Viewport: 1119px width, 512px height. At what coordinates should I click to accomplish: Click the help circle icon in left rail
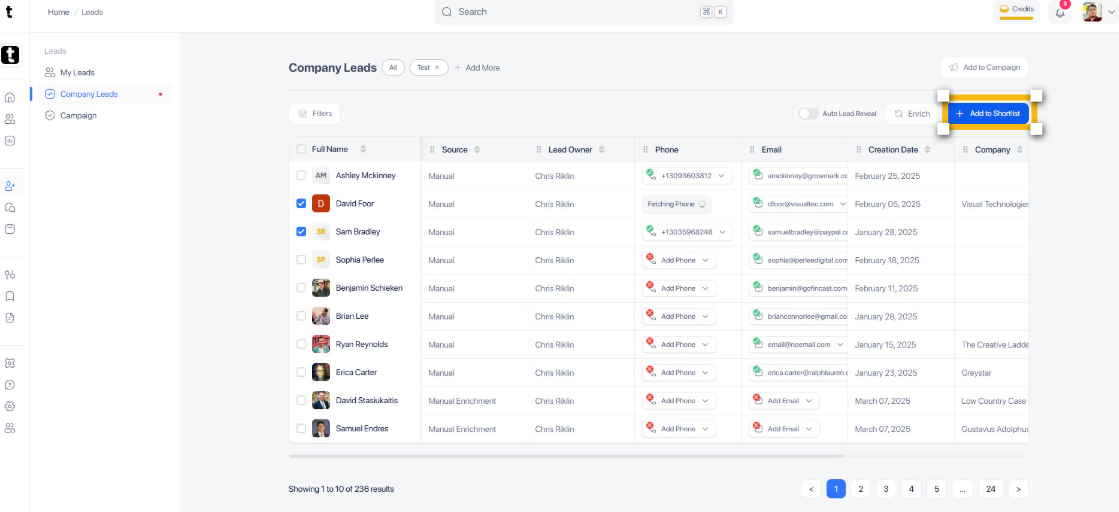tap(10, 385)
